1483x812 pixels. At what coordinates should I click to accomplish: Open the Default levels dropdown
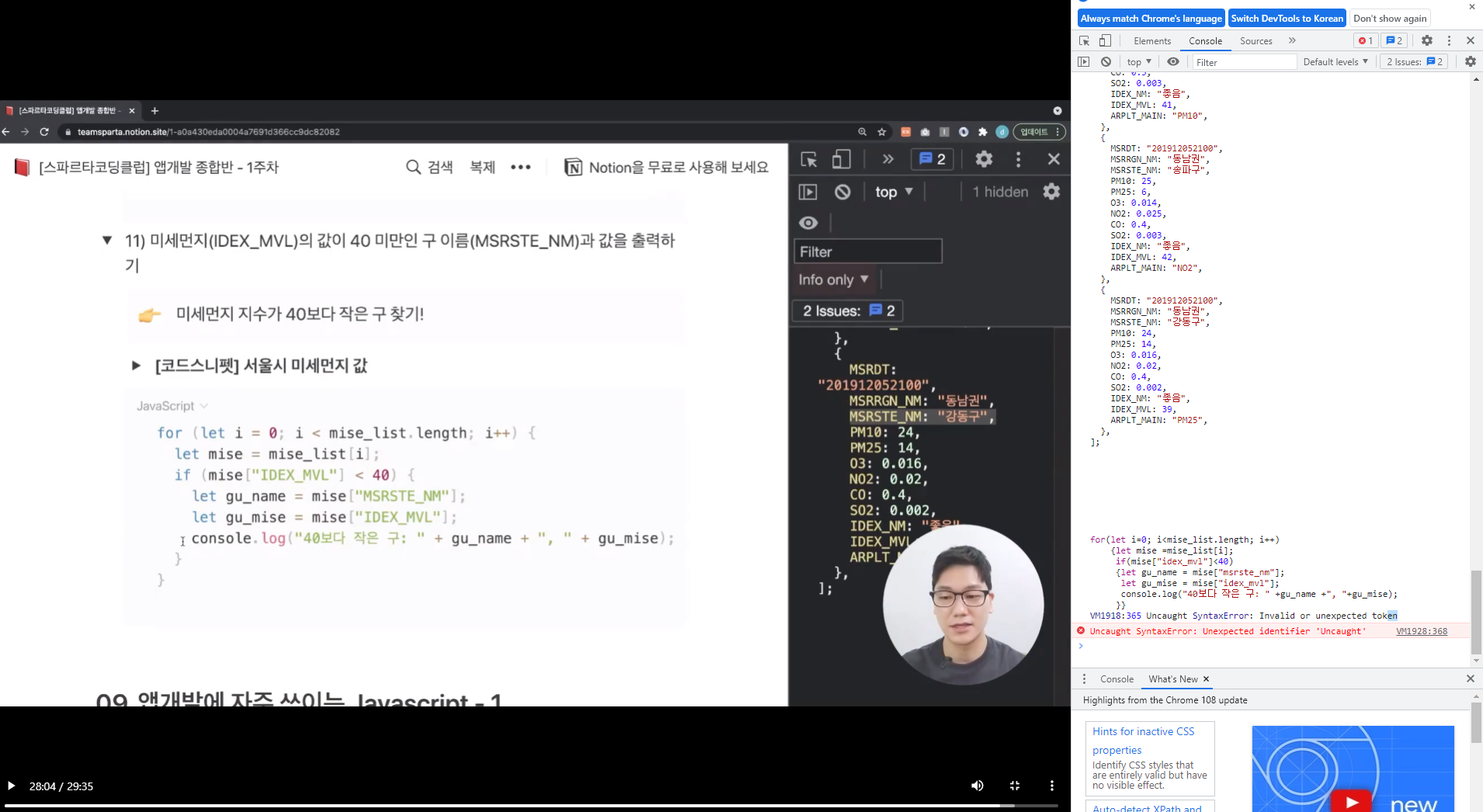click(x=1335, y=62)
